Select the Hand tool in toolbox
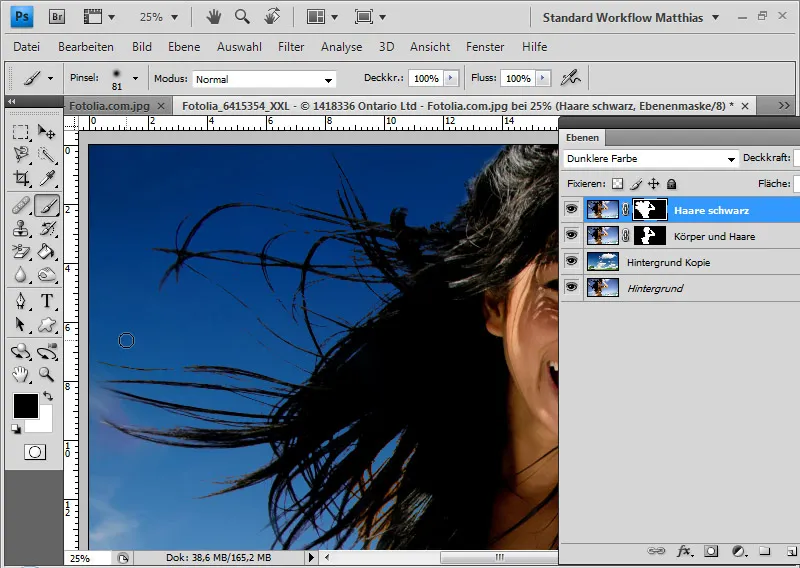Screen dimensions: 800x568 tap(20, 375)
